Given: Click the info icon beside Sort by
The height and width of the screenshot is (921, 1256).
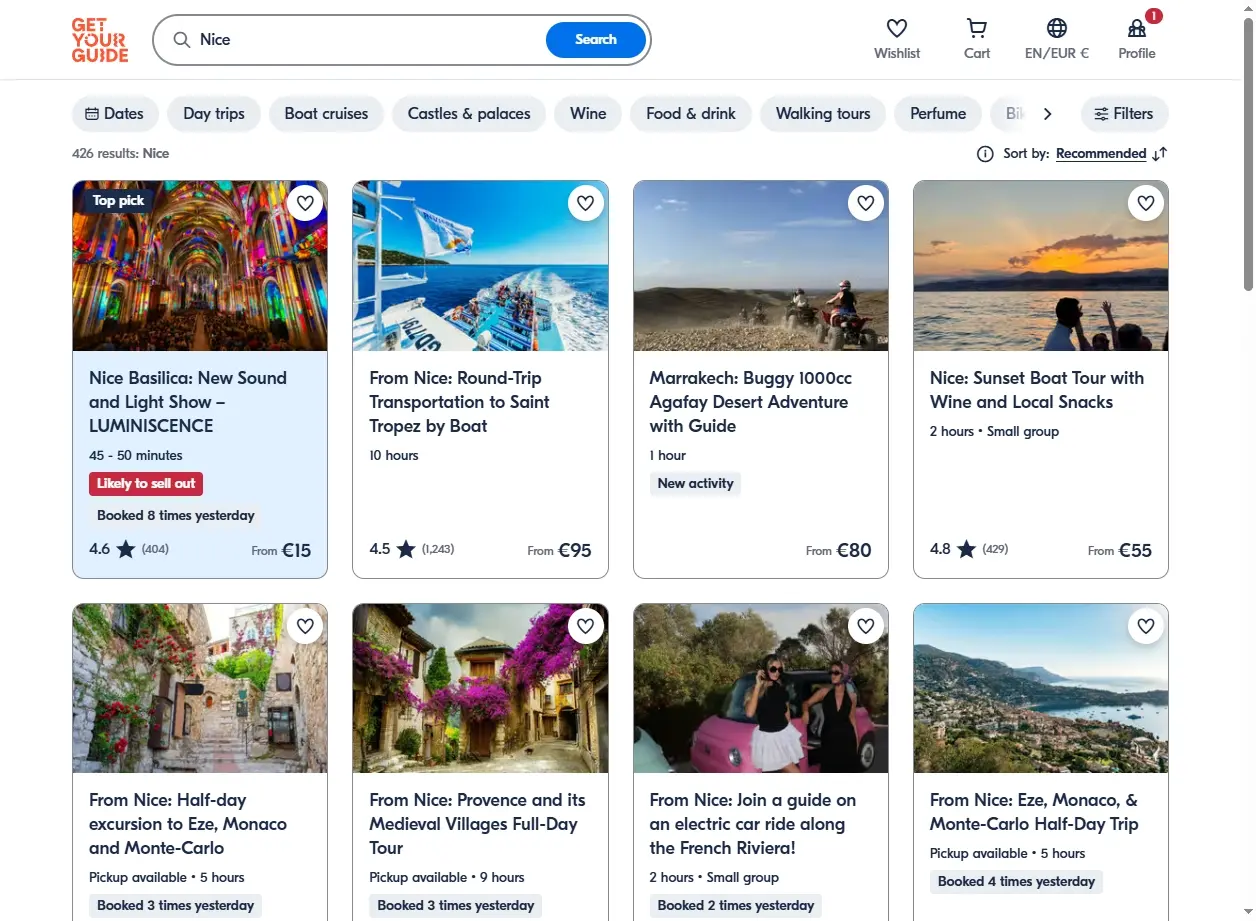Looking at the screenshot, I should [985, 154].
